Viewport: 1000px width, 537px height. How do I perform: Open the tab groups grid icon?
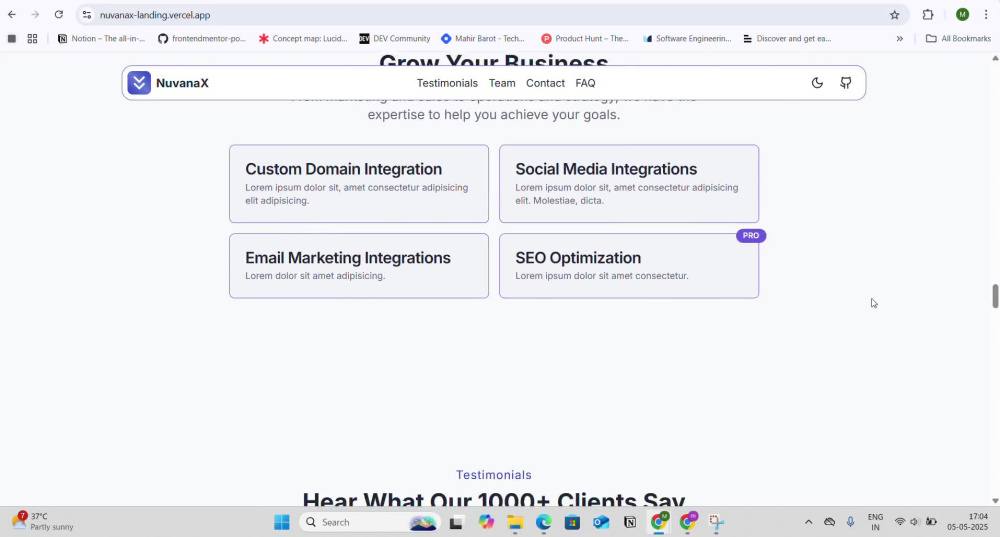pyautogui.click(x=33, y=39)
